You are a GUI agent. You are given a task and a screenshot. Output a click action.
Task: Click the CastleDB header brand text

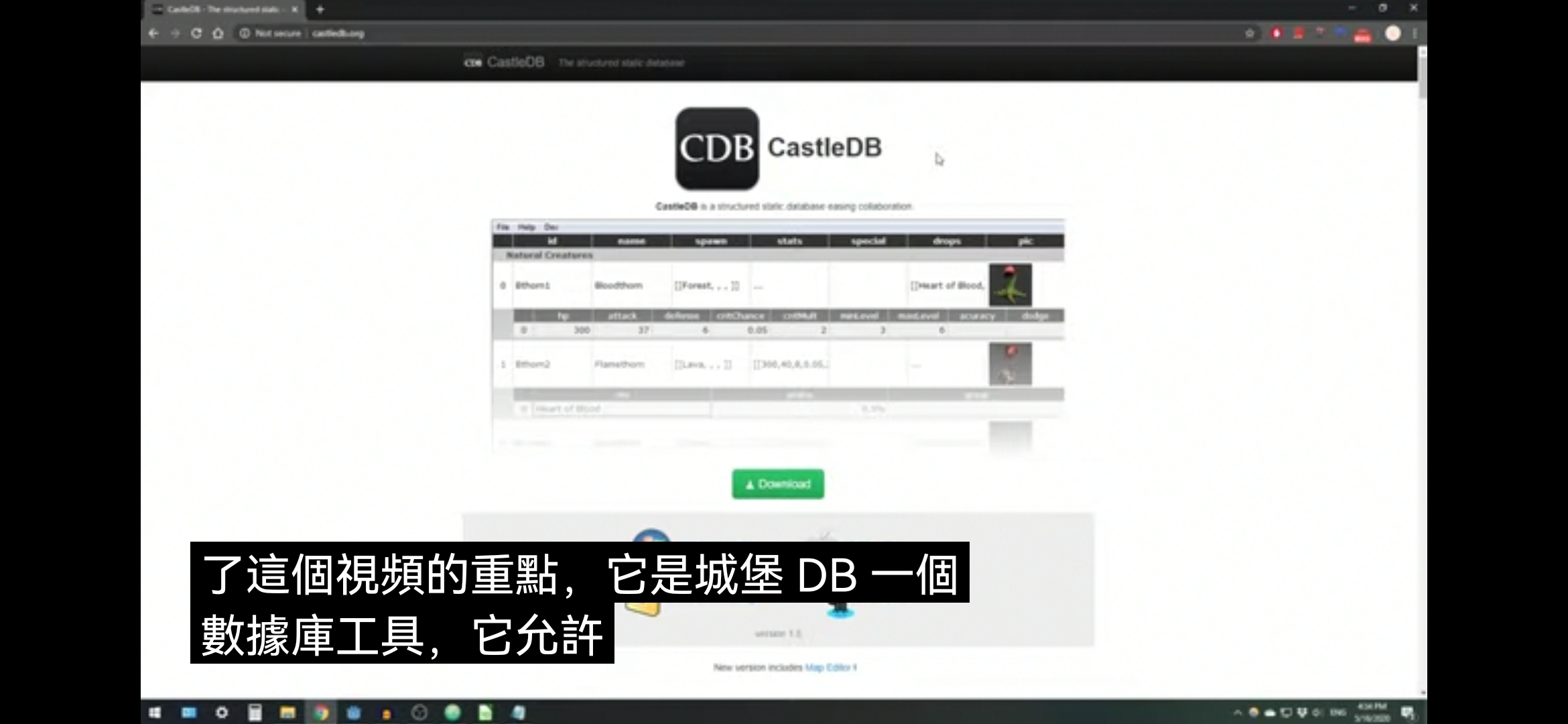click(515, 62)
